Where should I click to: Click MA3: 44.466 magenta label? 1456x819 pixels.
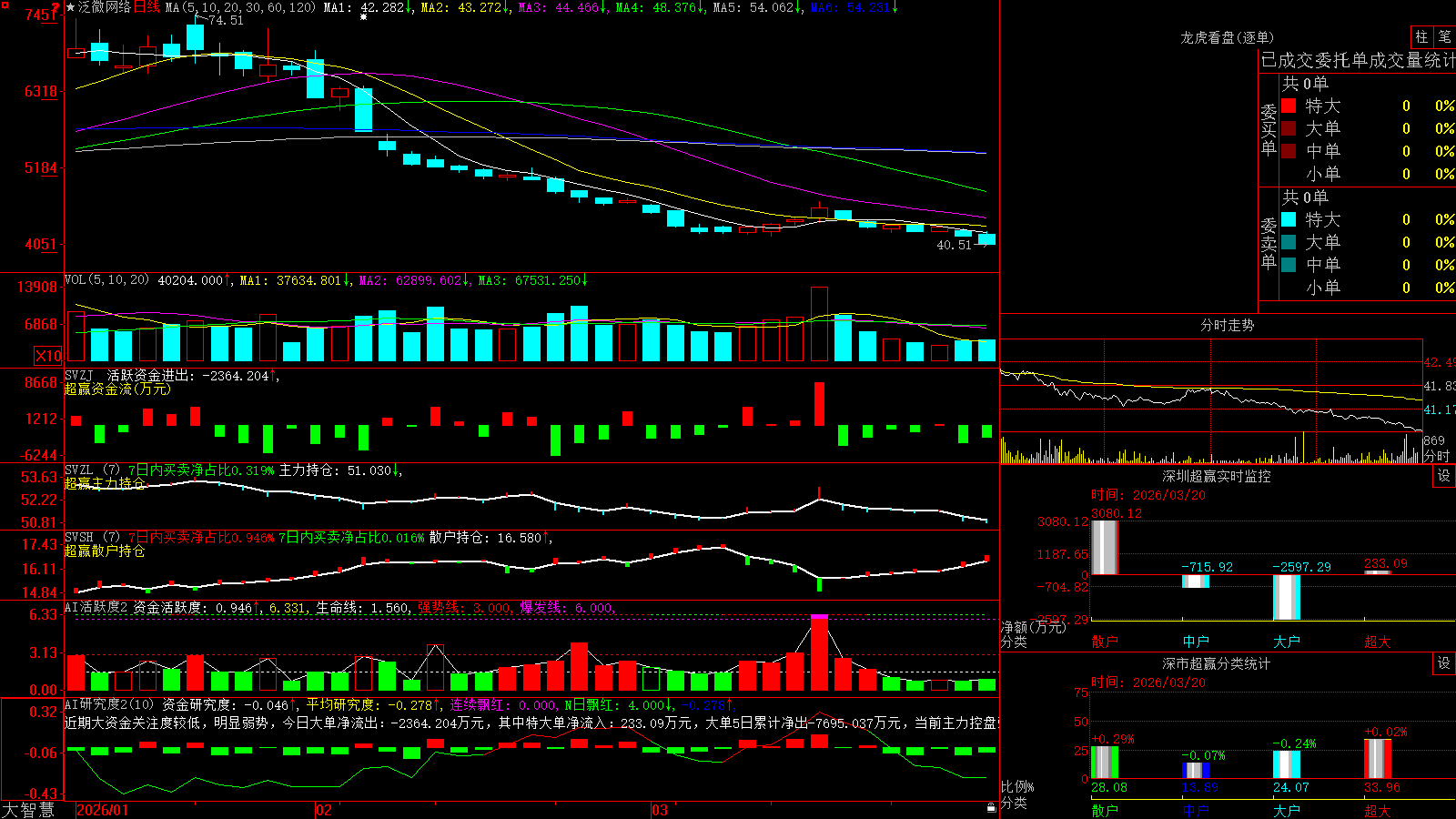561,7
